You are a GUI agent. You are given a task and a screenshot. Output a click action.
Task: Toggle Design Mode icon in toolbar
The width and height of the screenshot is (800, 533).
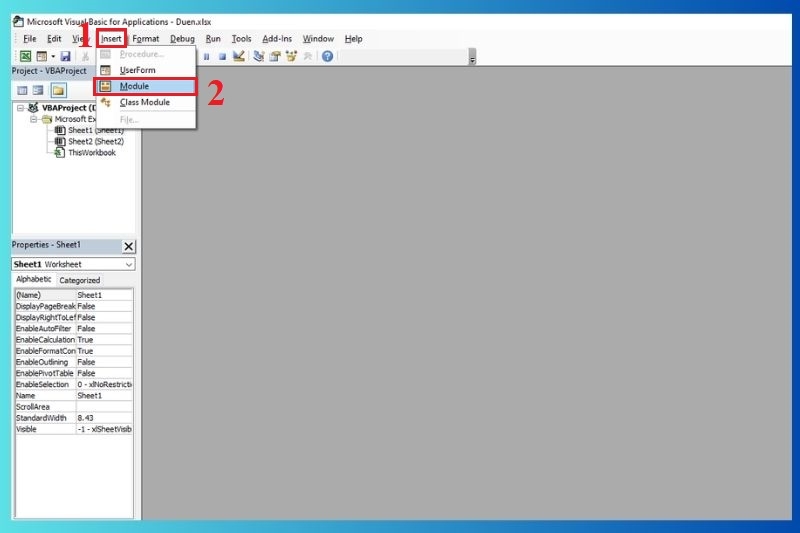pos(239,56)
